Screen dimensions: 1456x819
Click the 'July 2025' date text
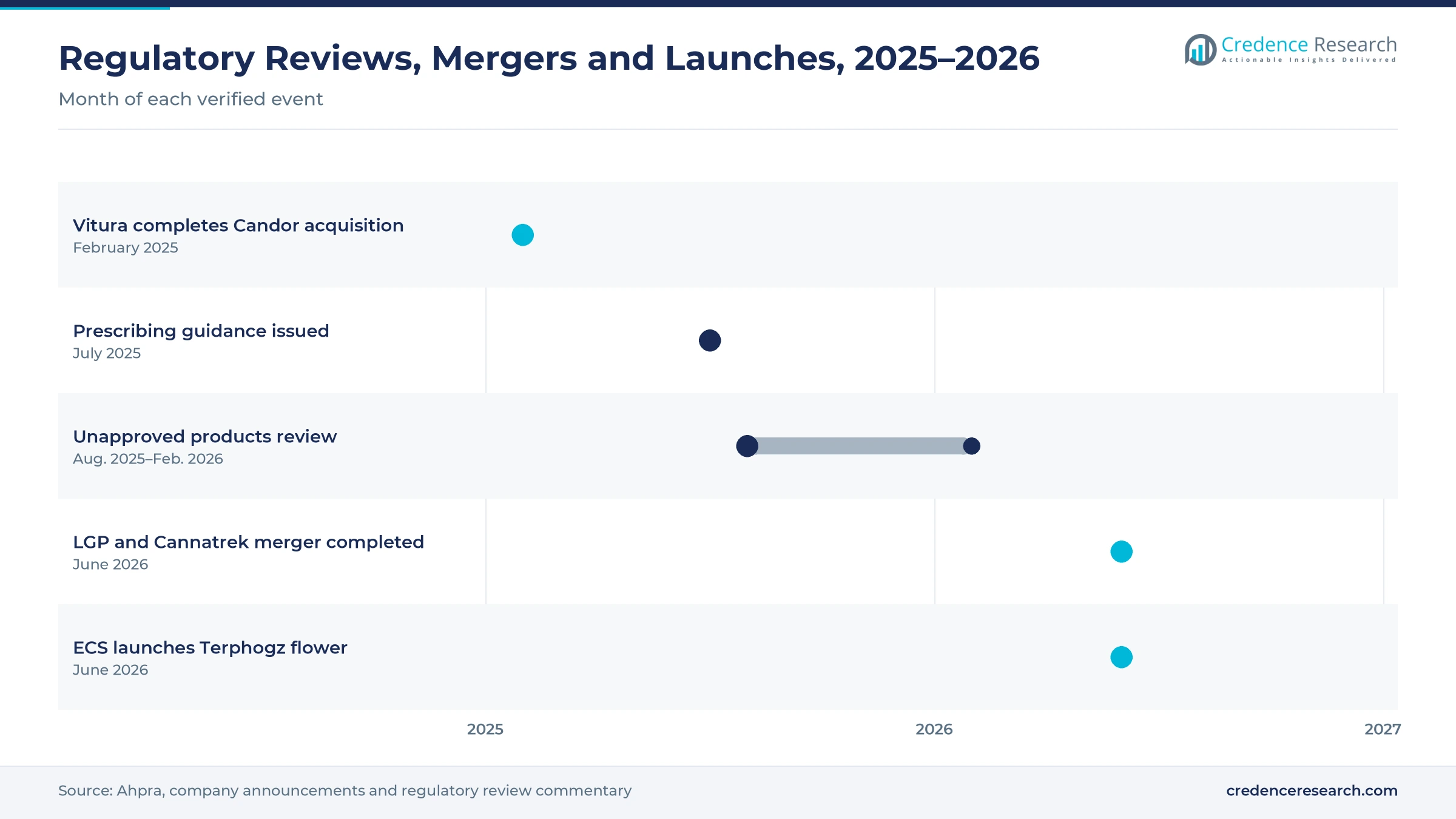pos(106,353)
